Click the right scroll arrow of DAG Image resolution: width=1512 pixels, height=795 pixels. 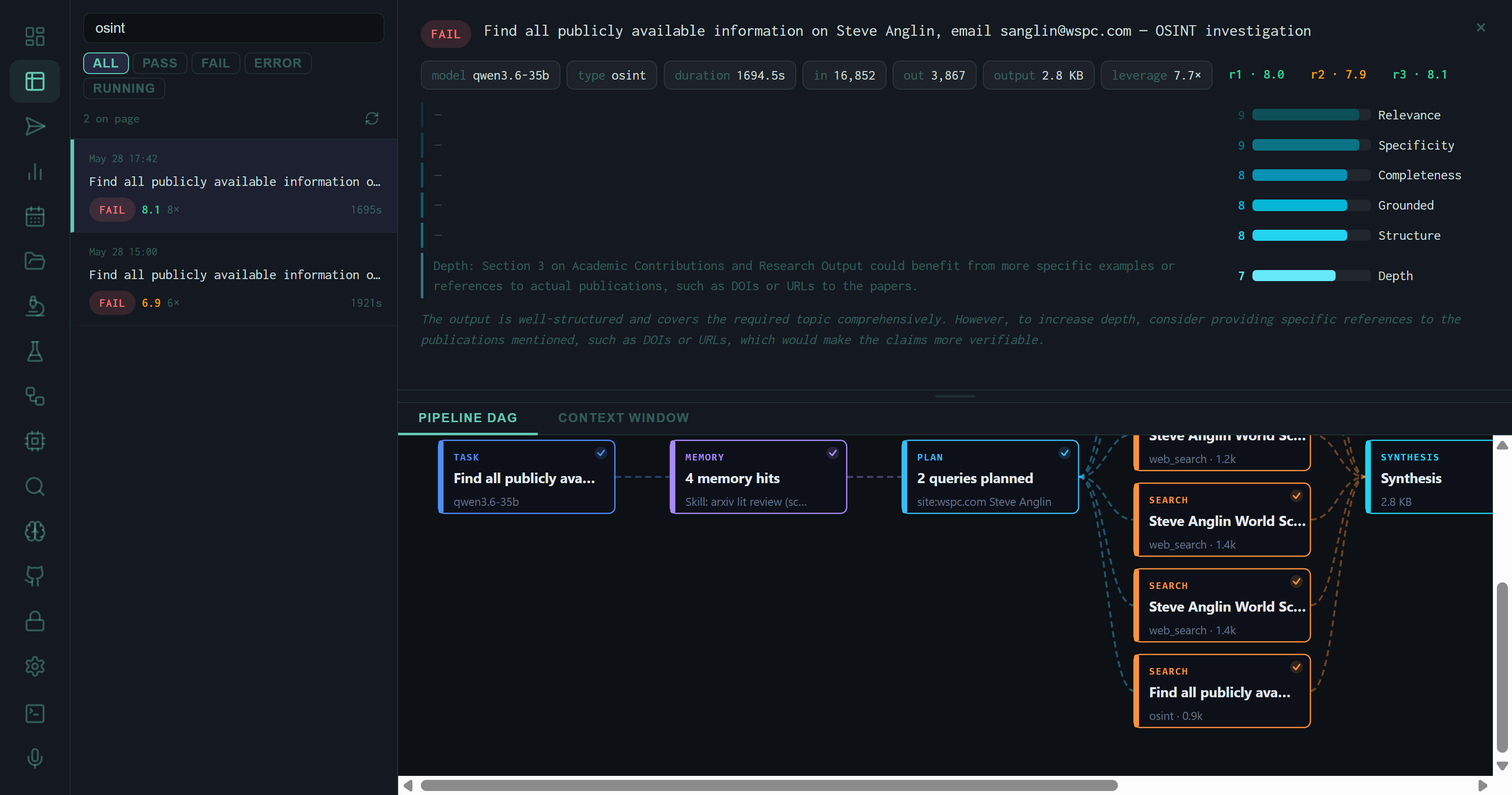[1483, 785]
